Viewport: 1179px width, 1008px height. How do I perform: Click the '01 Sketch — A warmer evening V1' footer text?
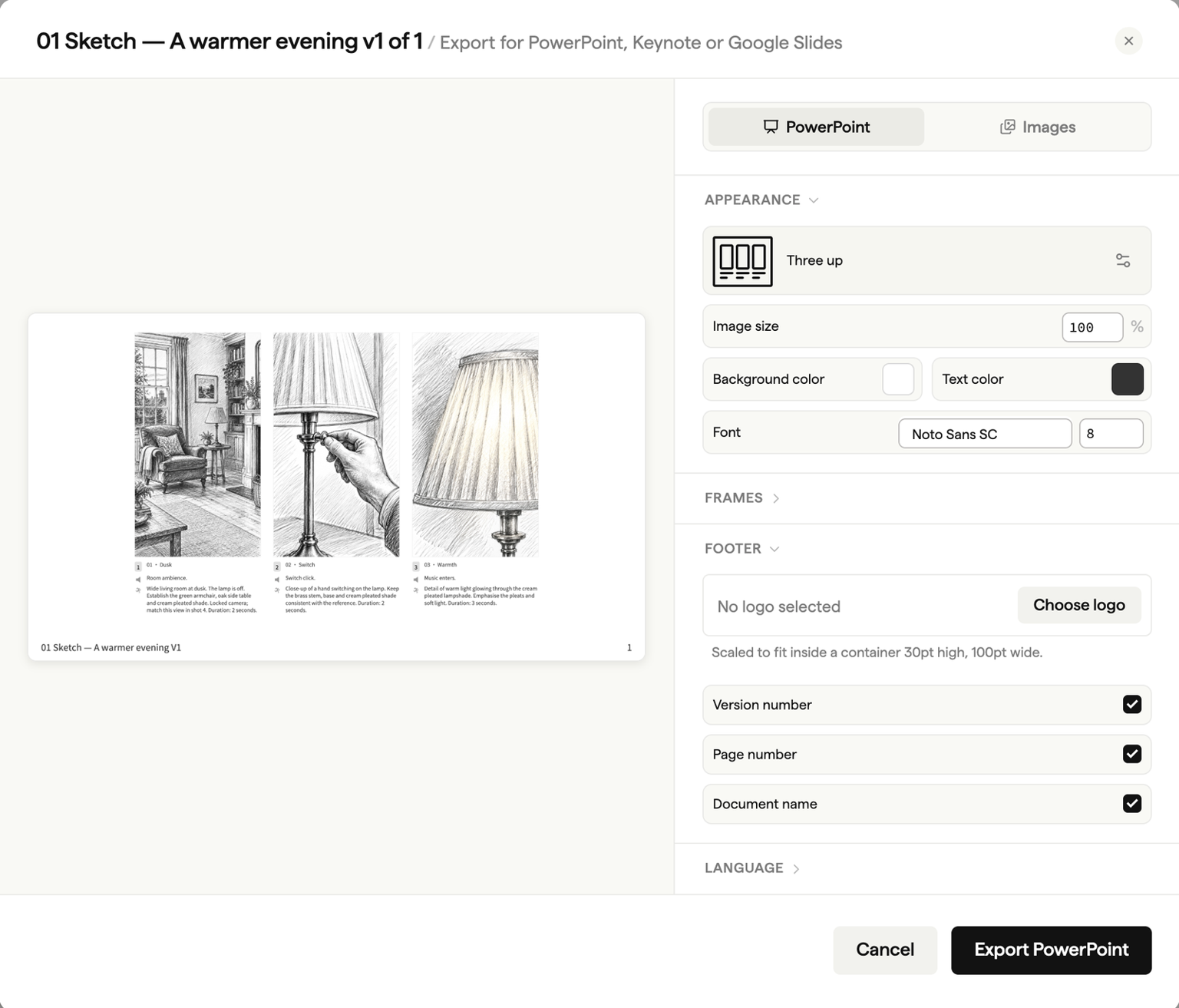[x=111, y=647]
